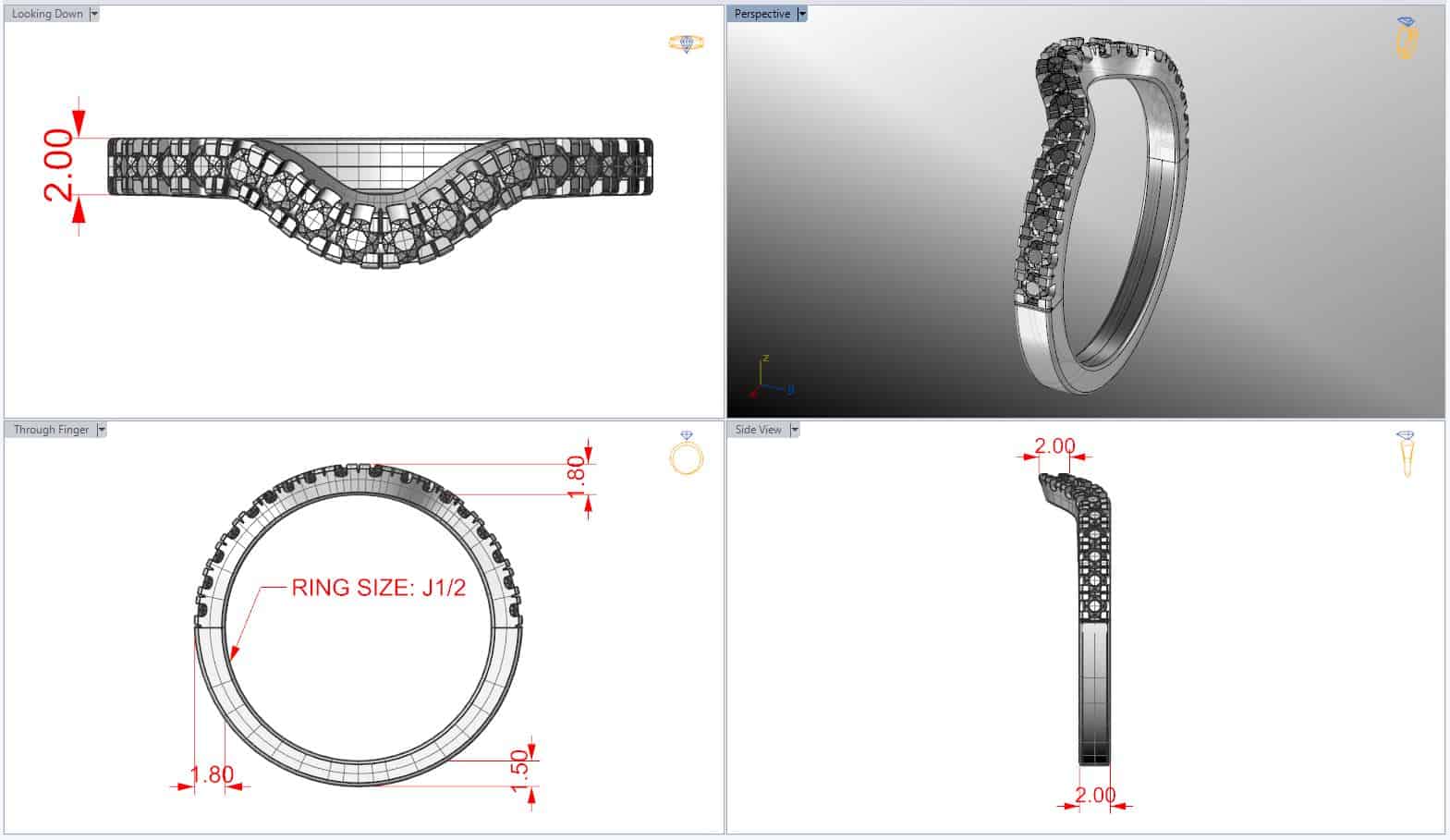Select the Looking Down viewport title
This screenshot has width=1450, height=840.
pos(47,14)
